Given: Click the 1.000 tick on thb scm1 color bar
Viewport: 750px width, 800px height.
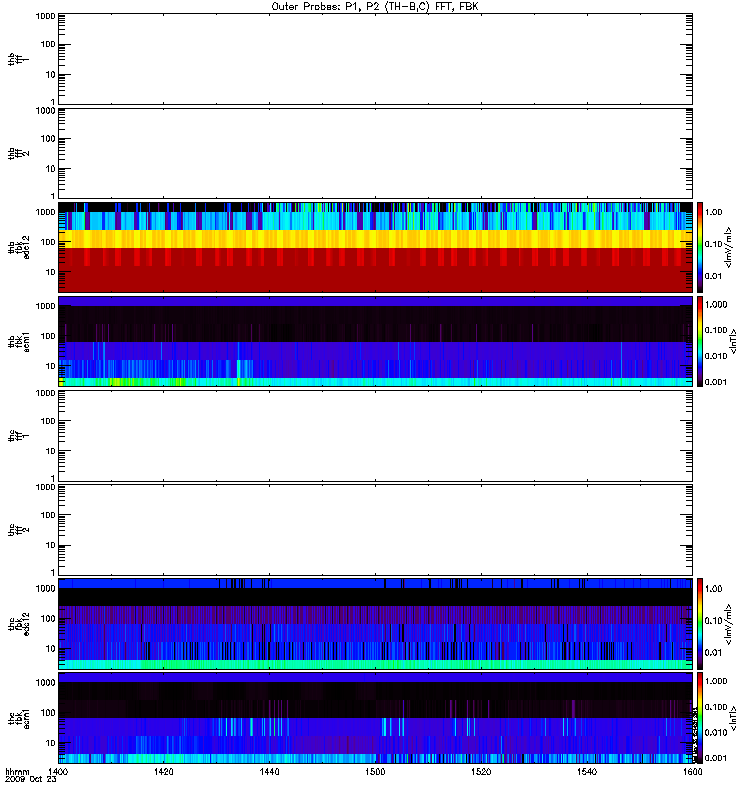Looking at the screenshot, I should point(716,305).
